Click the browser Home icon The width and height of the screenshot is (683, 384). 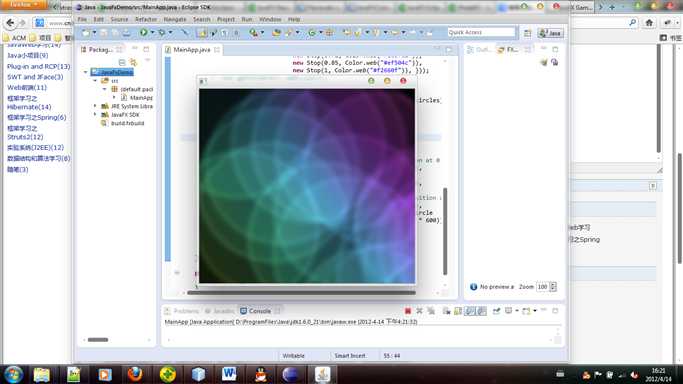[649, 23]
